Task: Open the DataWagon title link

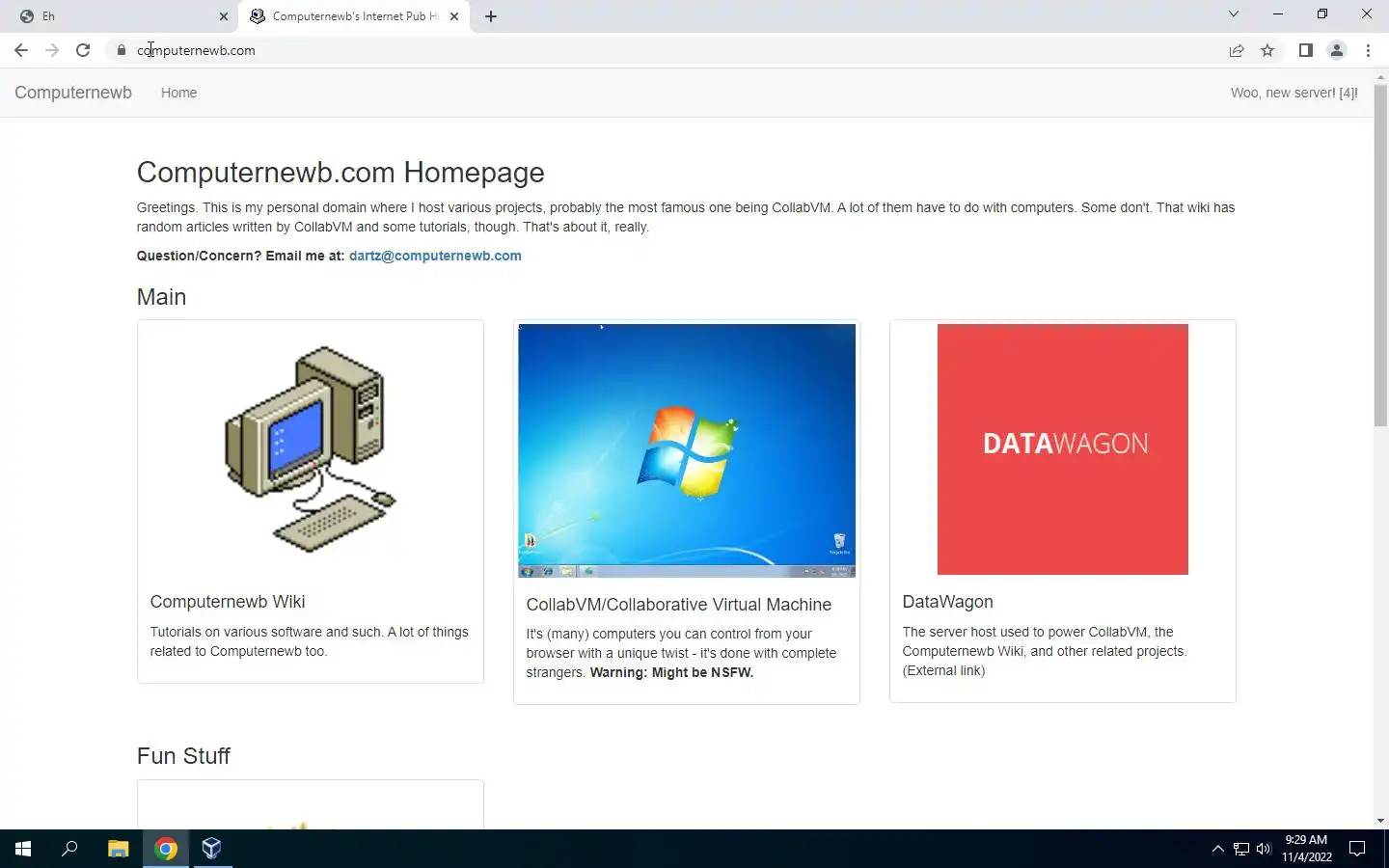Action: pos(947,602)
